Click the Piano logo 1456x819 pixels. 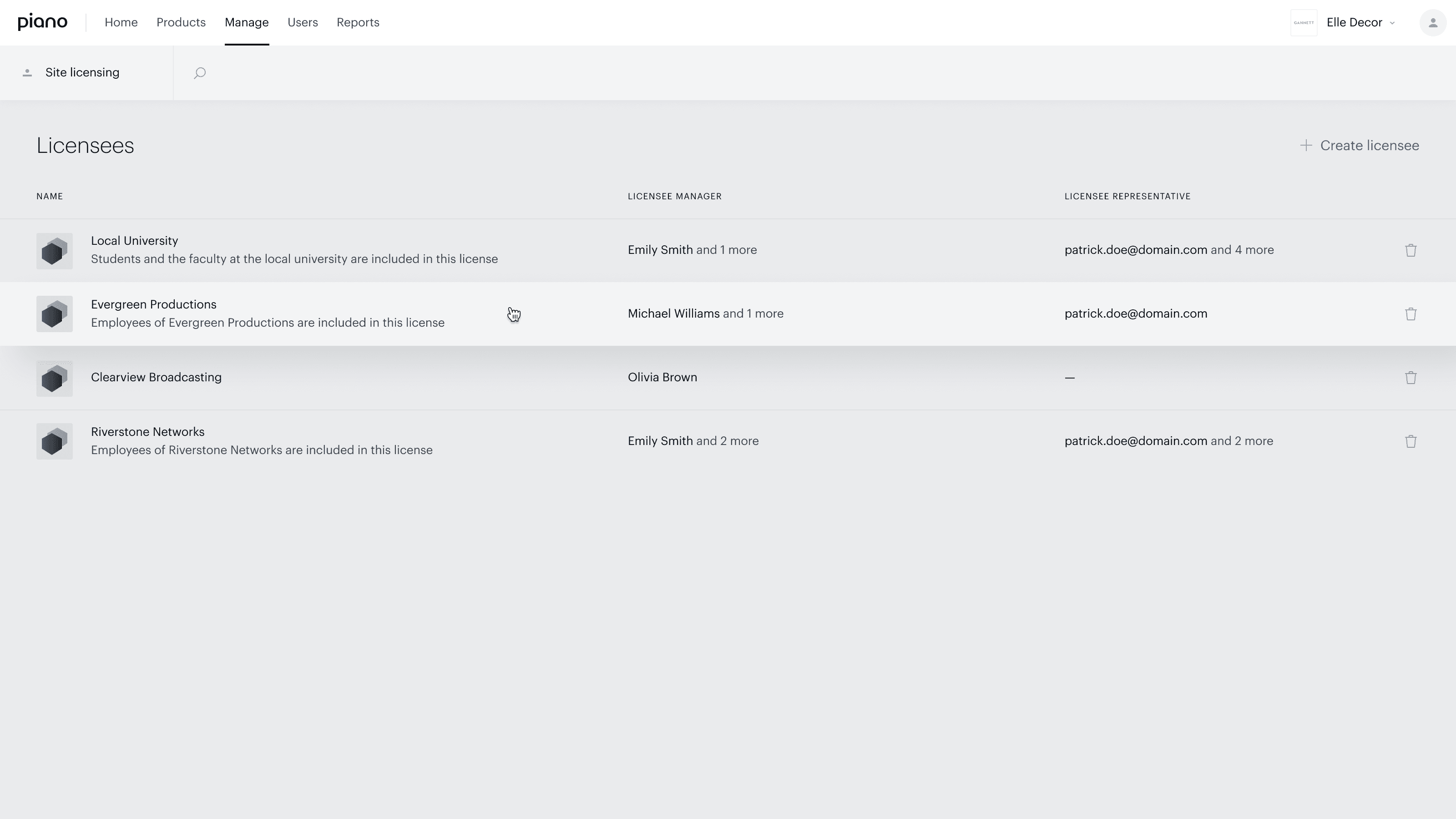coord(42,22)
